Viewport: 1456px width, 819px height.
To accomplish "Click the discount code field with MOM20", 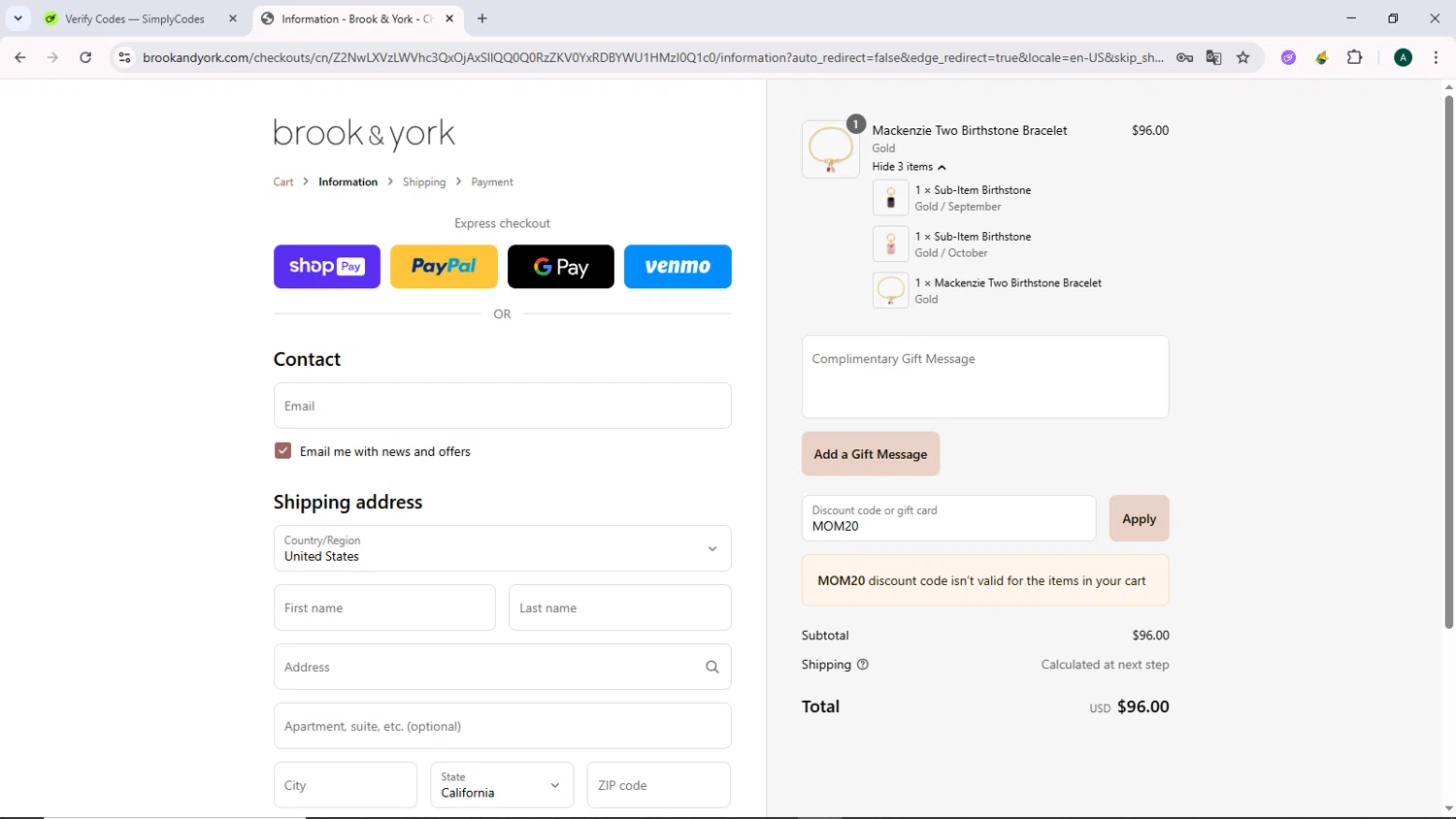I will click(948, 518).
